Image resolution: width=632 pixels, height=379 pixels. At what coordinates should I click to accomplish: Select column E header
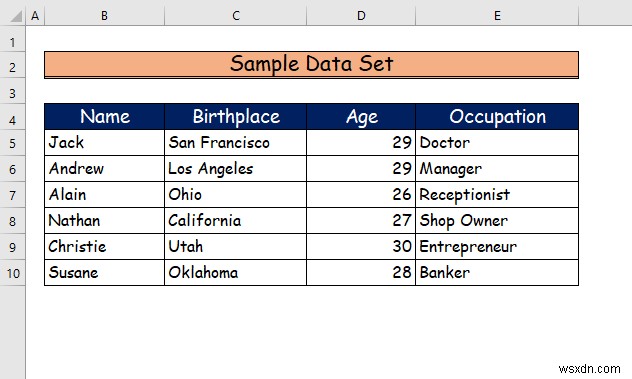click(x=497, y=16)
